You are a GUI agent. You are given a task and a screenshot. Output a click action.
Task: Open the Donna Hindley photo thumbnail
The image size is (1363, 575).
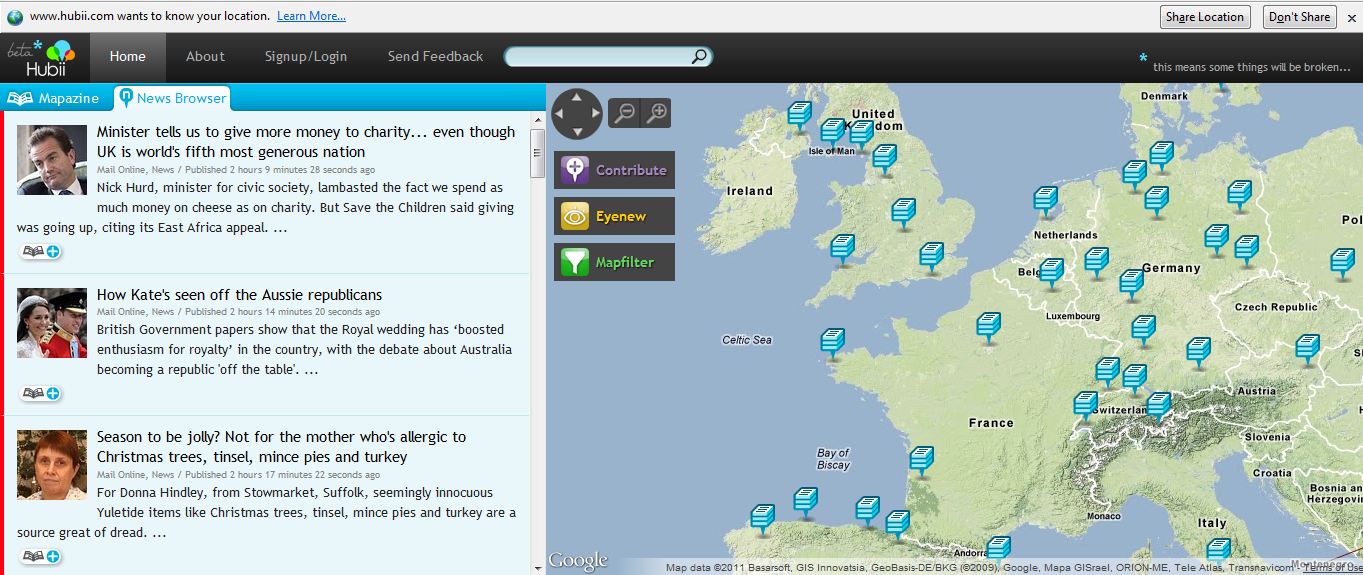(52, 465)
